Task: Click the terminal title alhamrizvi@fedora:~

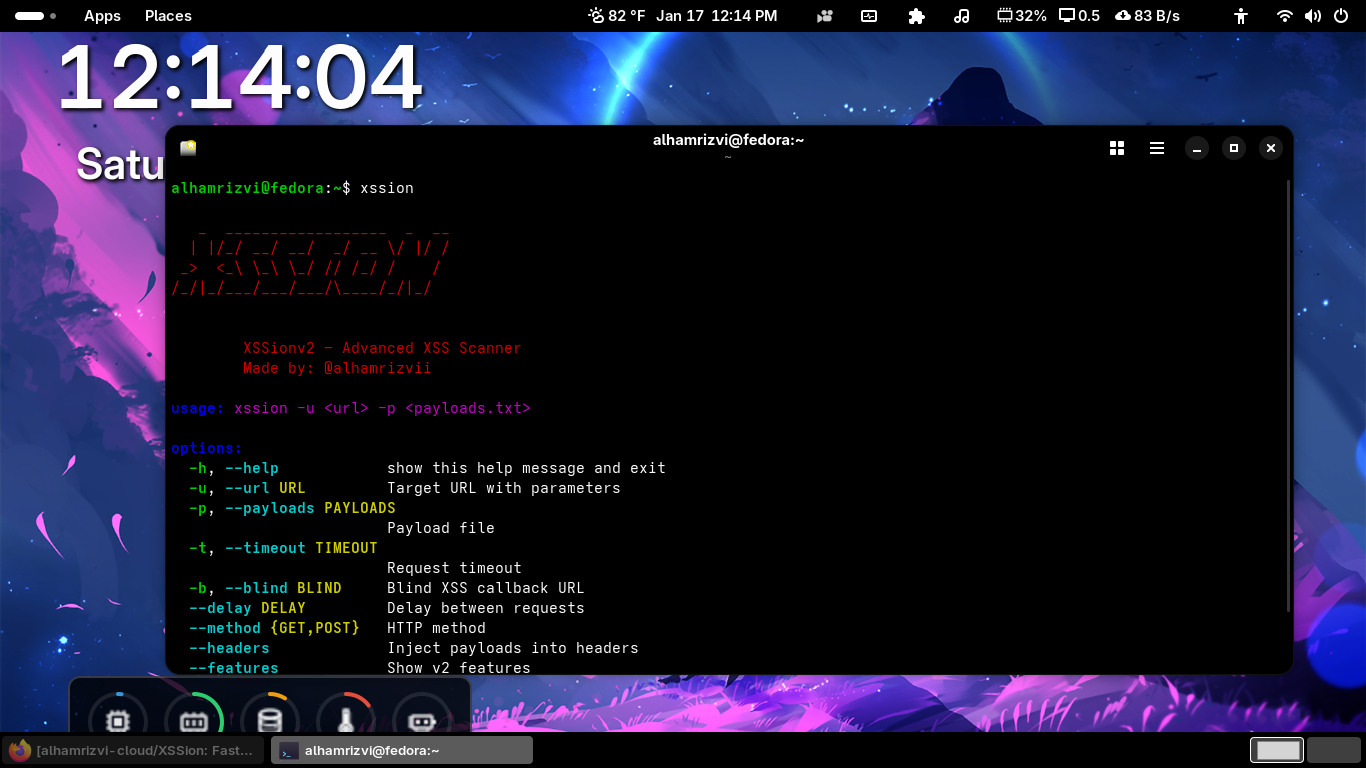Action: [x=728, y=140]
